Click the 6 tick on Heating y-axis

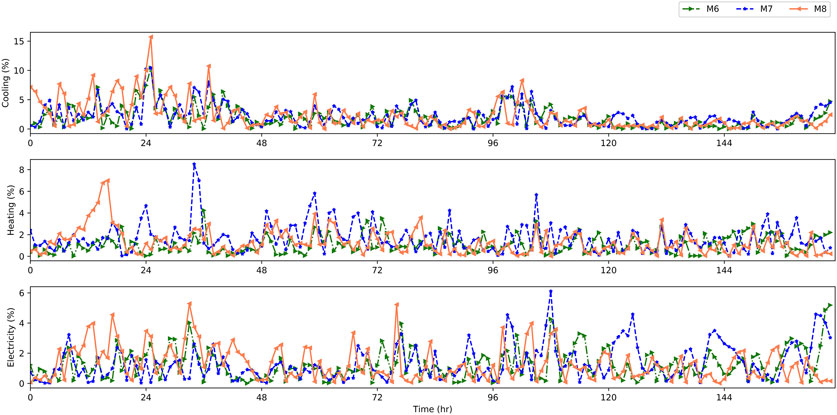pyautogui.click(x=22, y=191)
